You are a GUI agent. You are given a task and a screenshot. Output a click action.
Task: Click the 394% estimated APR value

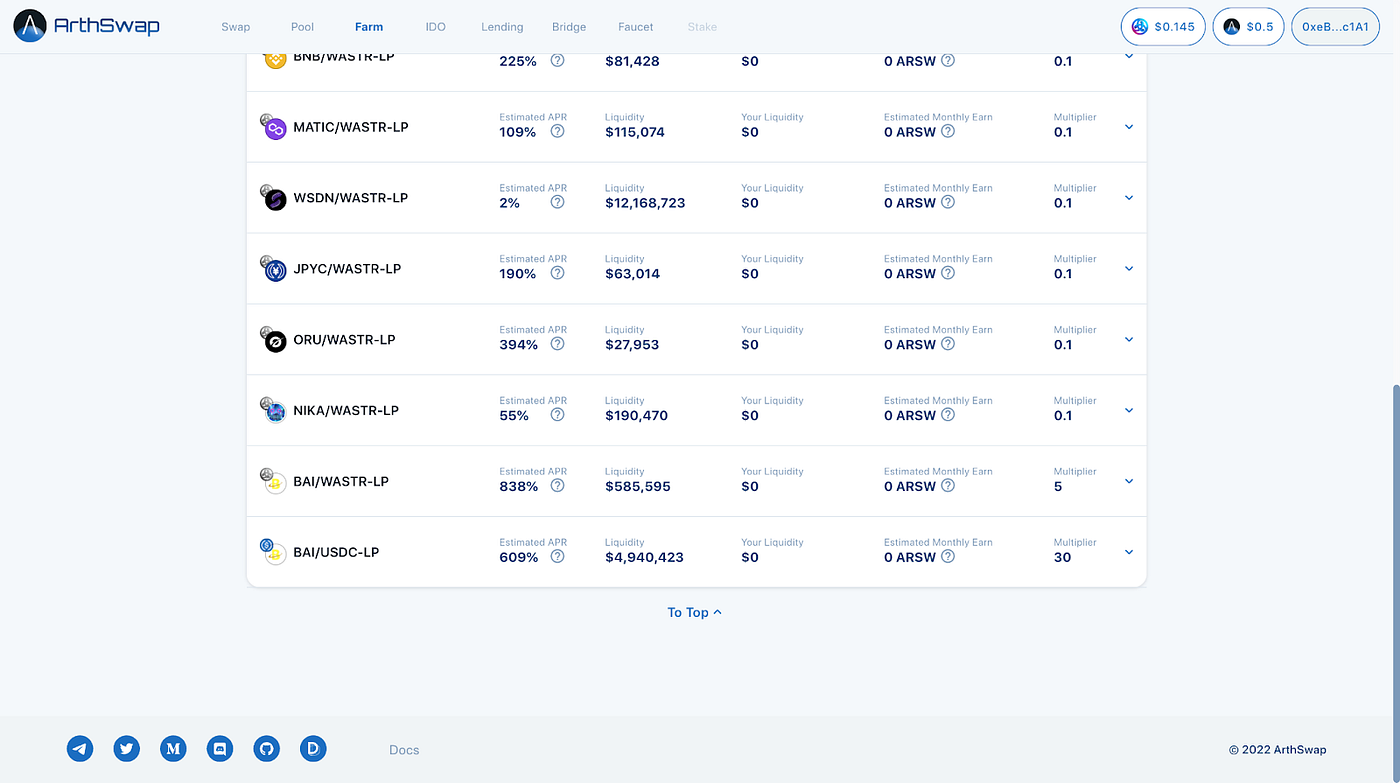pyautogui.click(x=519, y=345)
